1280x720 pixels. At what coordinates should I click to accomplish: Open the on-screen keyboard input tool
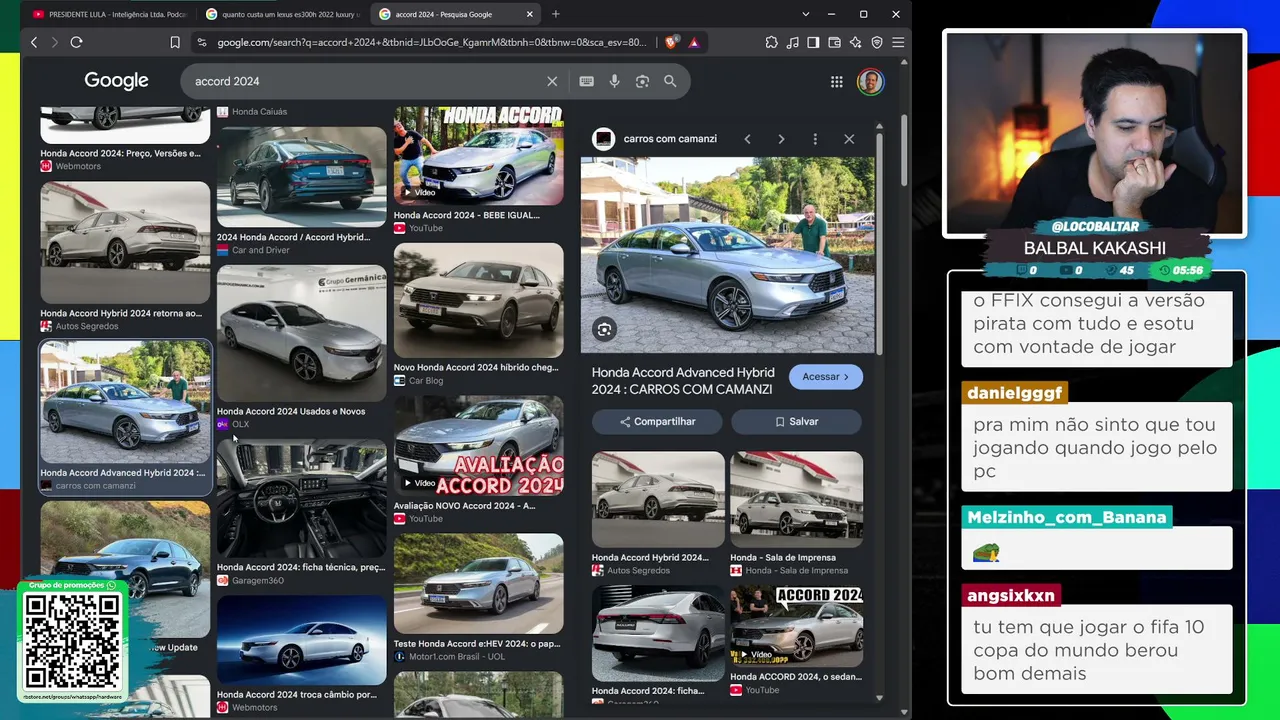[587, 81]
